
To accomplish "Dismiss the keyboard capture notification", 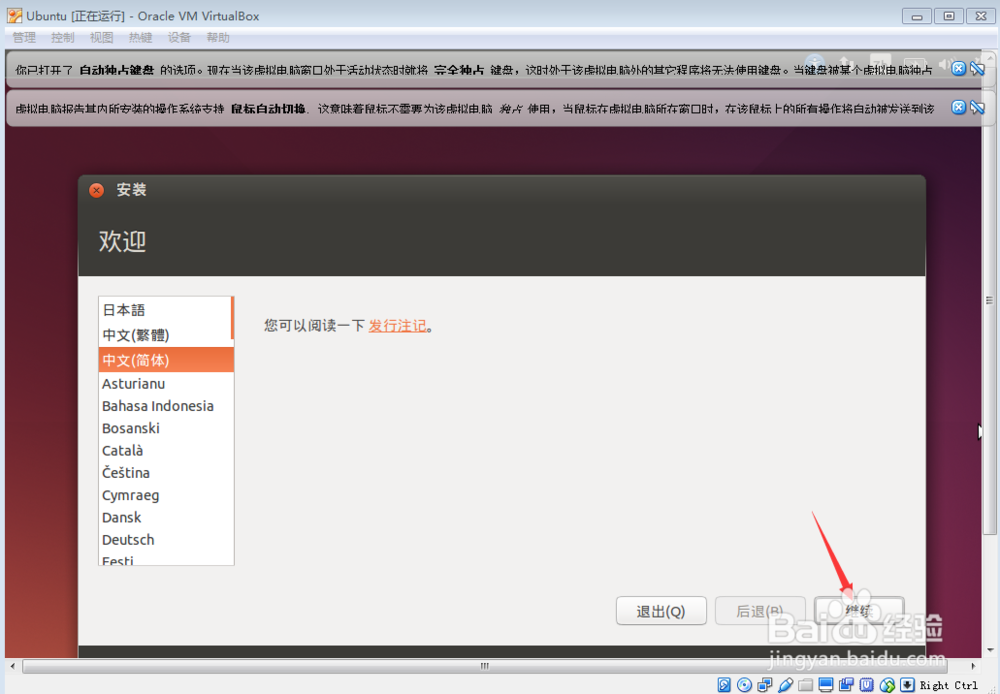I will coord(958,70).
